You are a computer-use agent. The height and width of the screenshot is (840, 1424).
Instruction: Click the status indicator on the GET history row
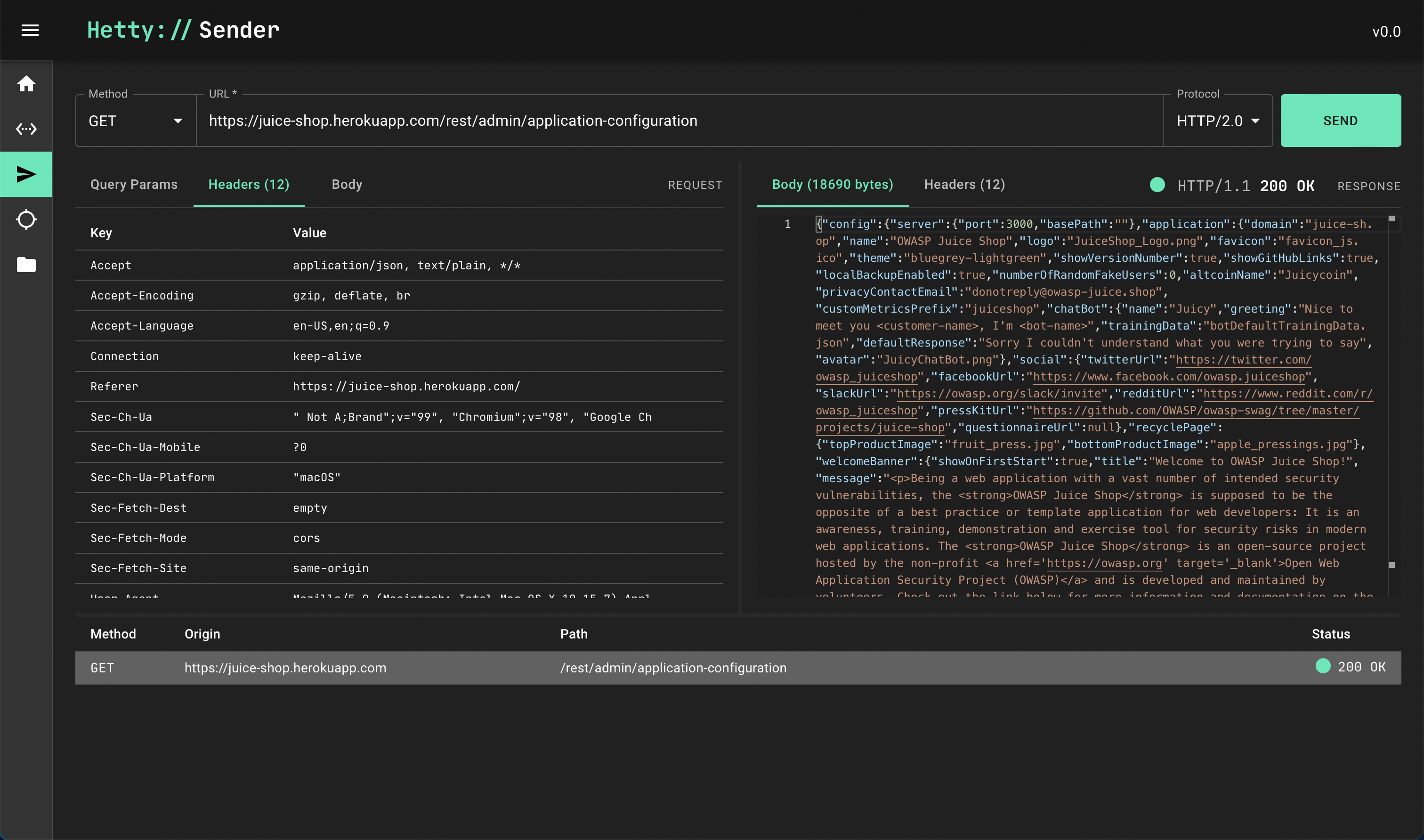[x=1323, y=667]
